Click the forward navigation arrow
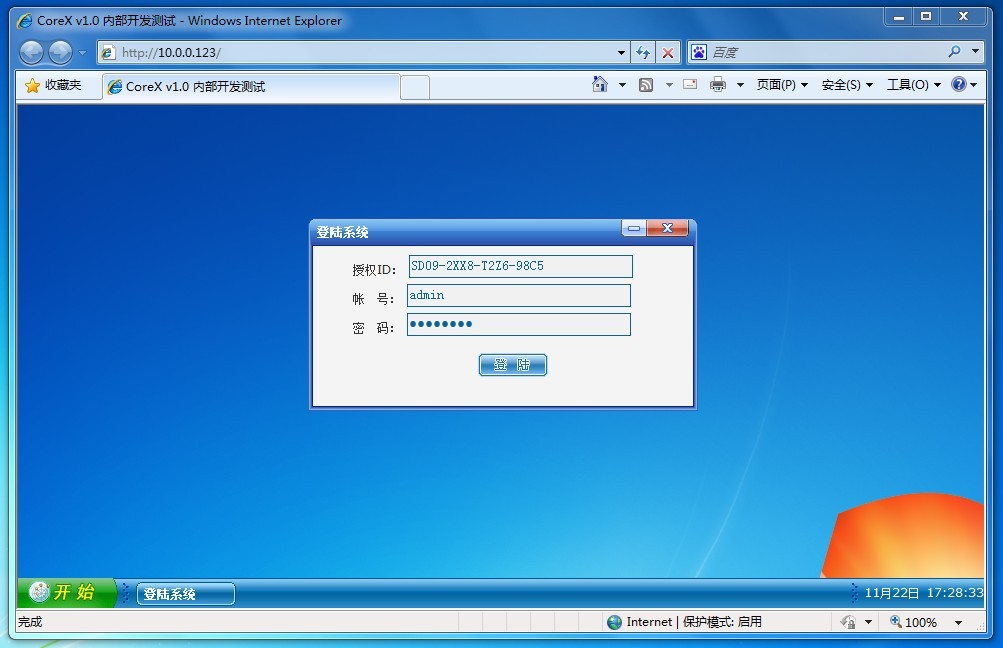Screen dimensions: 1003x648 coord(60,53)
